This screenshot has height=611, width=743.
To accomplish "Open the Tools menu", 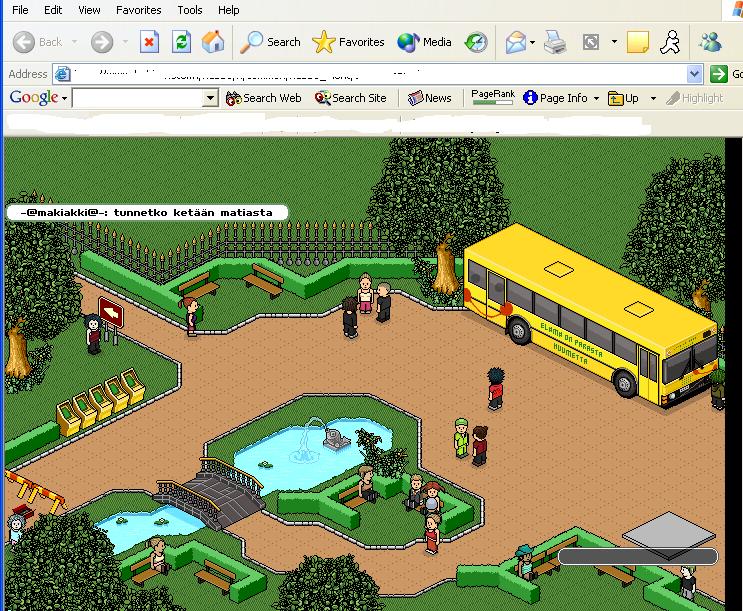I will pos(190,10).
